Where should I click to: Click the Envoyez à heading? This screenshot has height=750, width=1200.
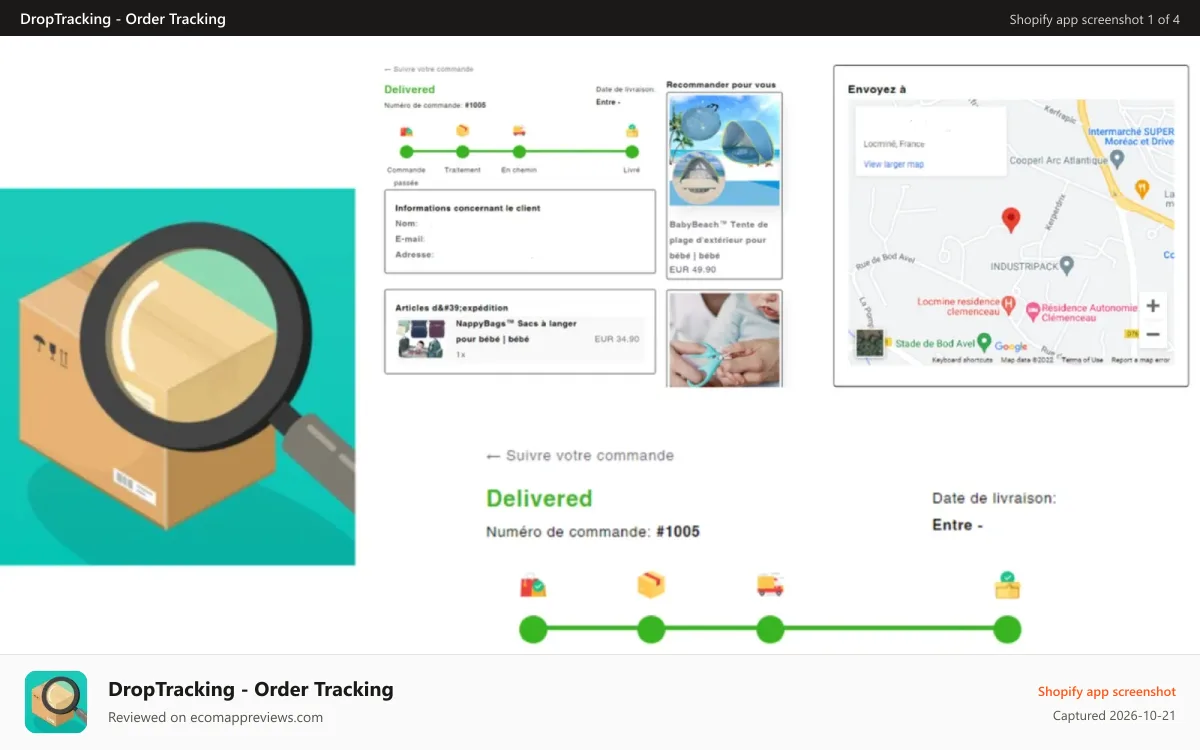877,89
